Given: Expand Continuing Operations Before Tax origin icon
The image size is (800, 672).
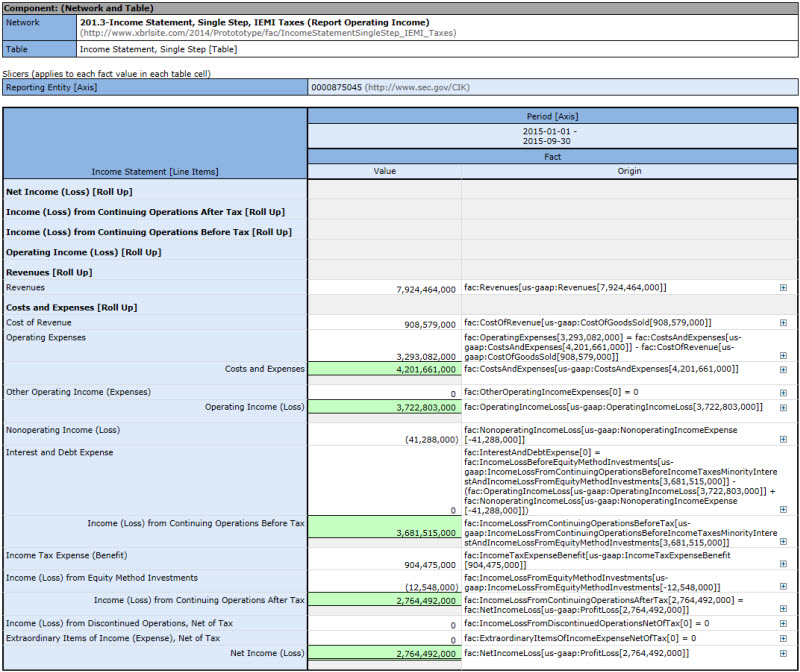Looking at the screenshot, I should coord(783,542).
